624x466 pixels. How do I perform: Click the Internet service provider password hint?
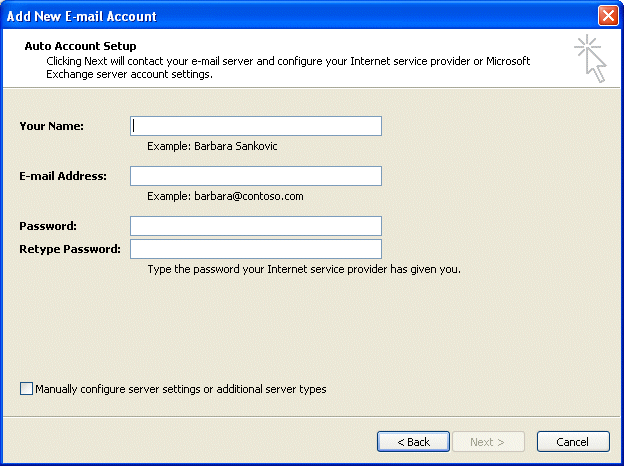coord(304,269)
